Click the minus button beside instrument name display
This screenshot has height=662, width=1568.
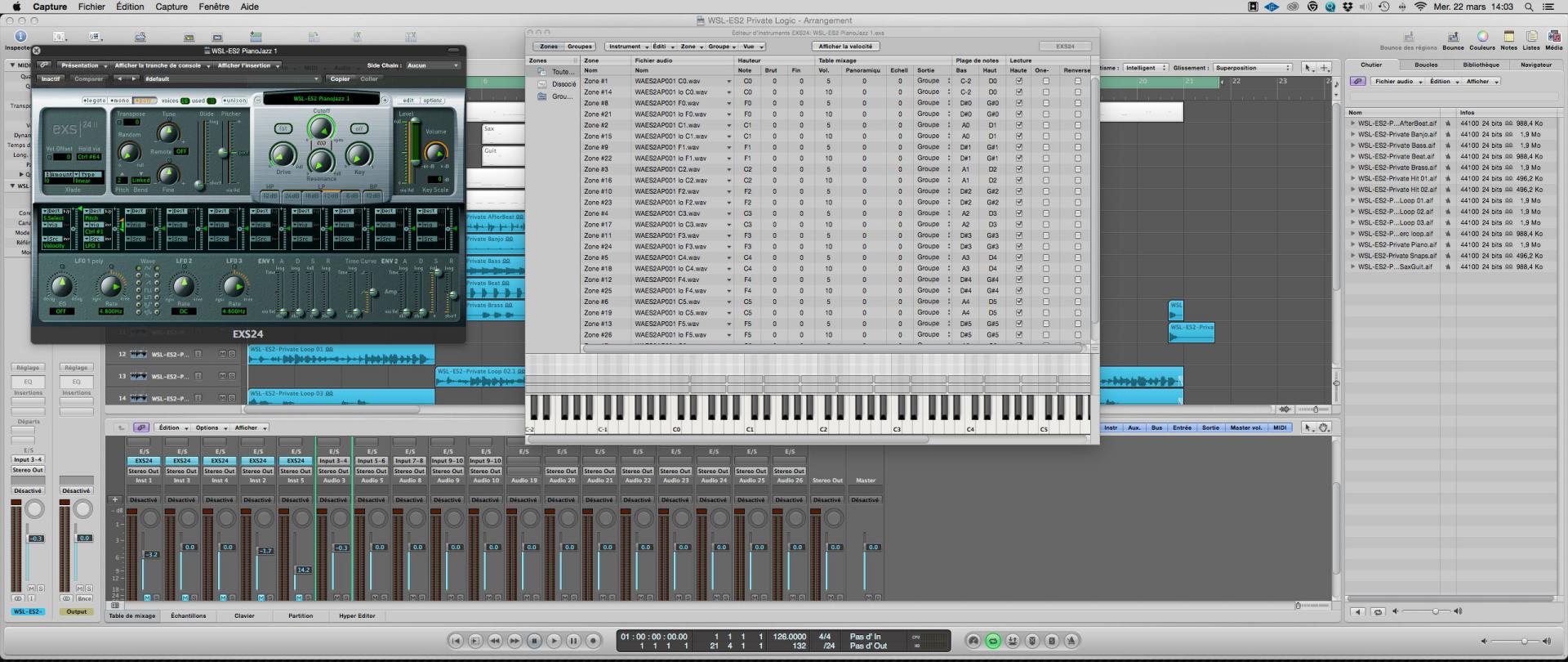click(258, 101)
